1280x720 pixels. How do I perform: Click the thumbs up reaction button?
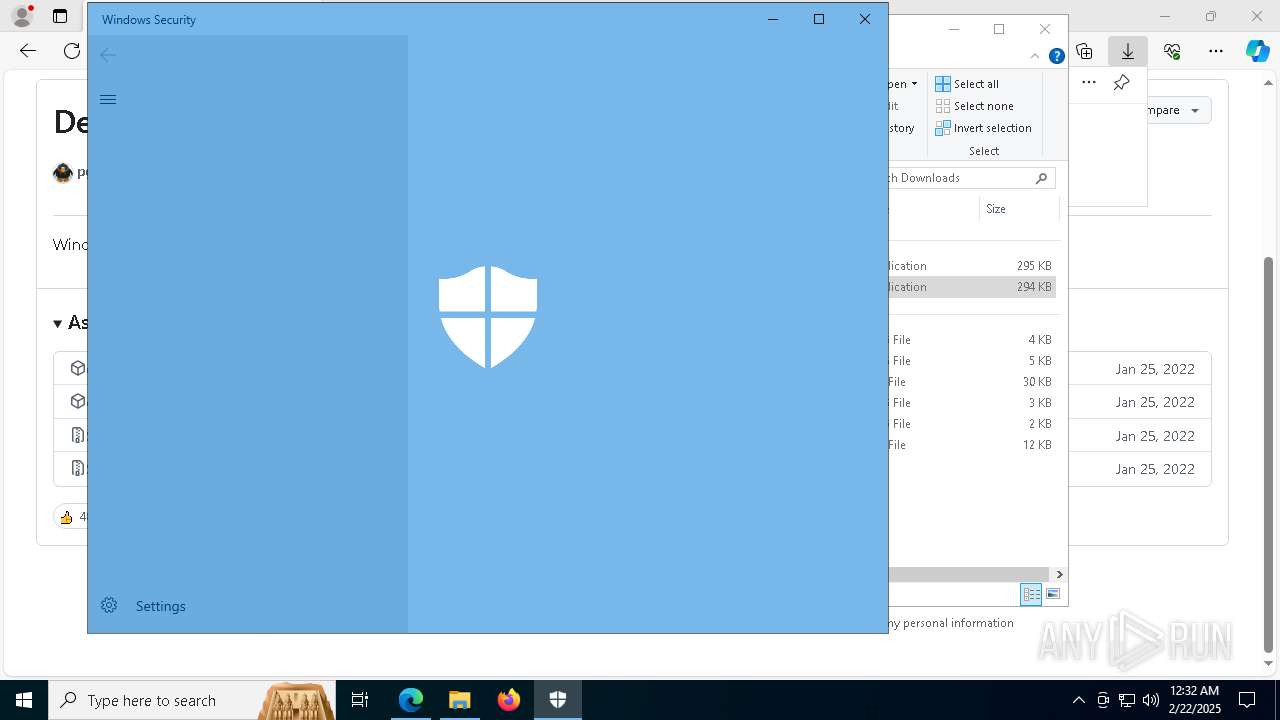72,517
